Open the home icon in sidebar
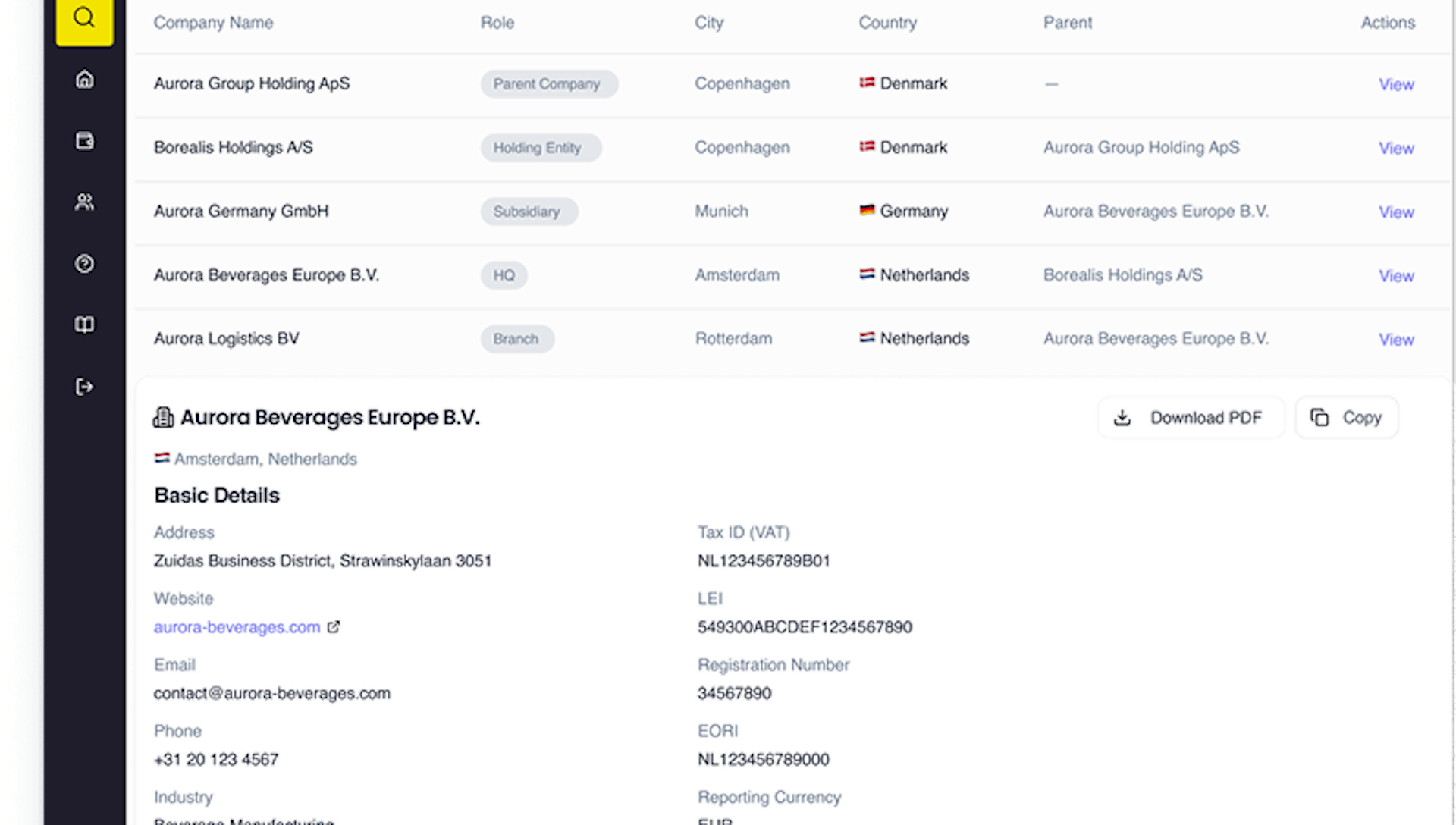Image resolution: width=1456 pixels, height=825 pixels. tap(84, 80)
